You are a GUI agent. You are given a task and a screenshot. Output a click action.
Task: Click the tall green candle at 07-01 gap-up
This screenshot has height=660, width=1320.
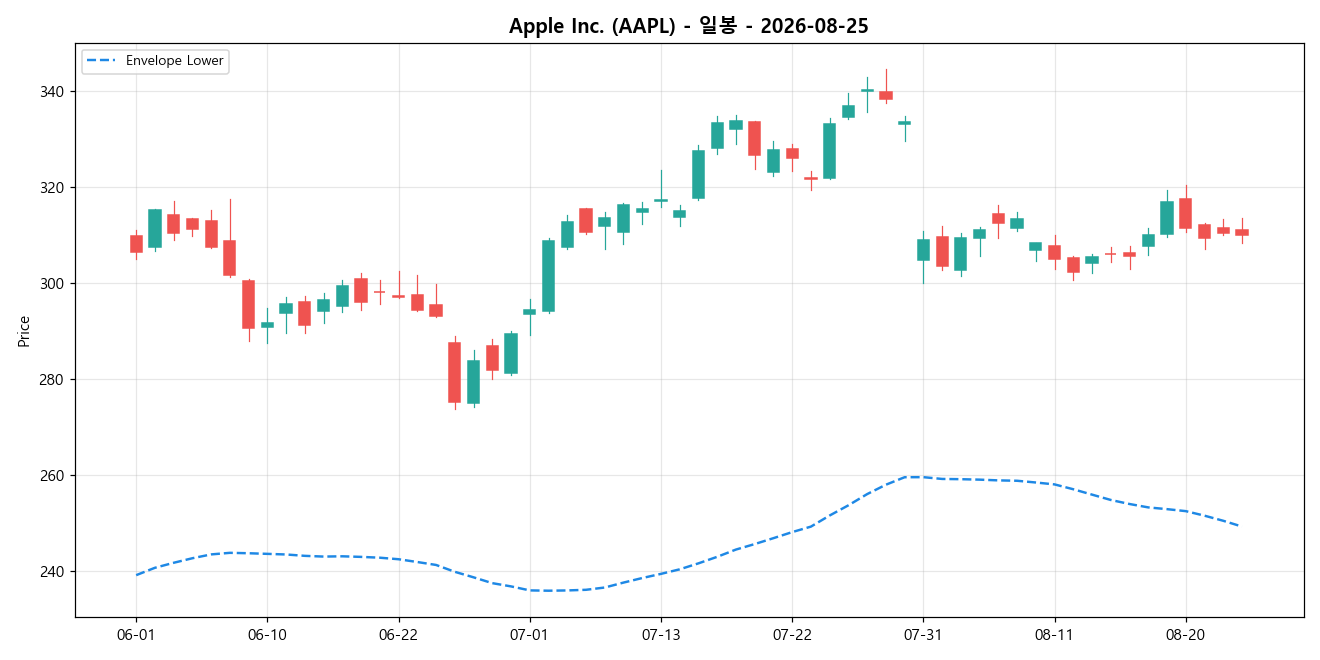pos(548,276)
